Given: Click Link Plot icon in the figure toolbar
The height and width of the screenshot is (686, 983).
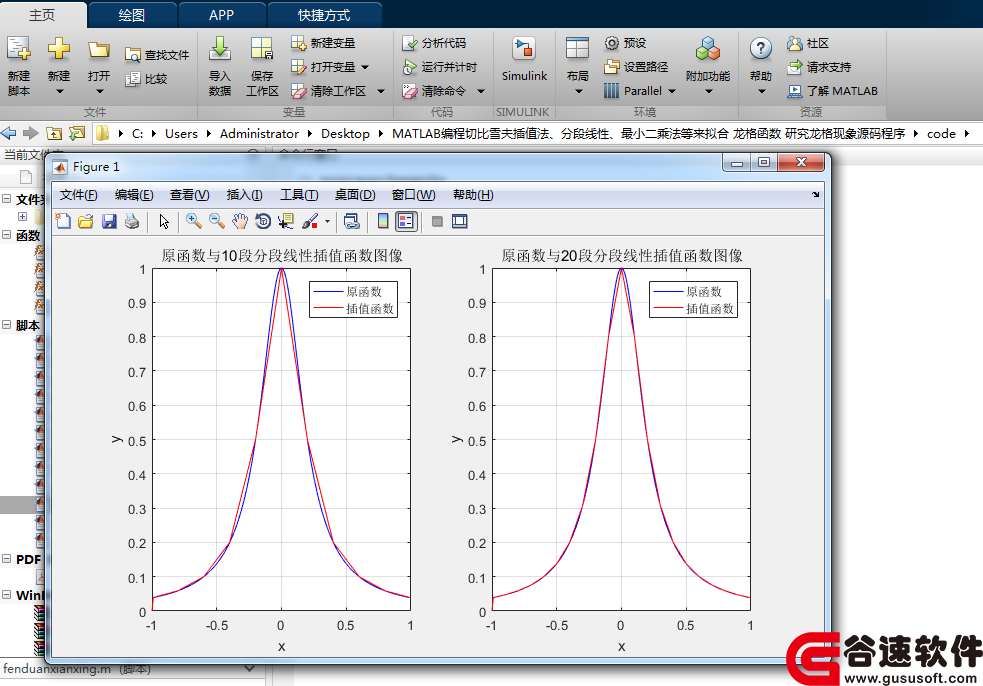Looking at the screenshot, I should (352, 221).
